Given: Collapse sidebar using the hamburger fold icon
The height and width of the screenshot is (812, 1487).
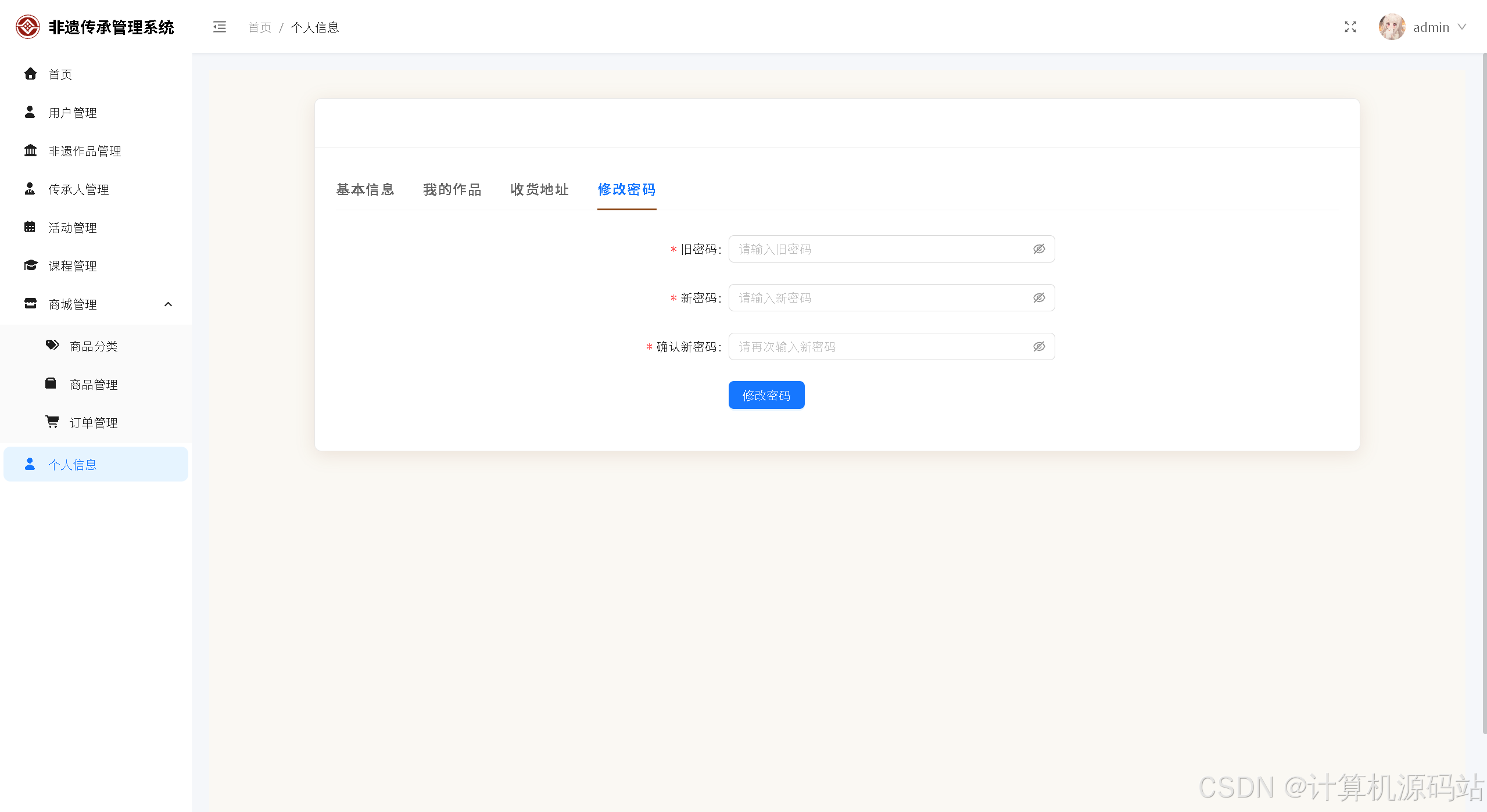Looking at the screenshot, I should tap(219, 27).
